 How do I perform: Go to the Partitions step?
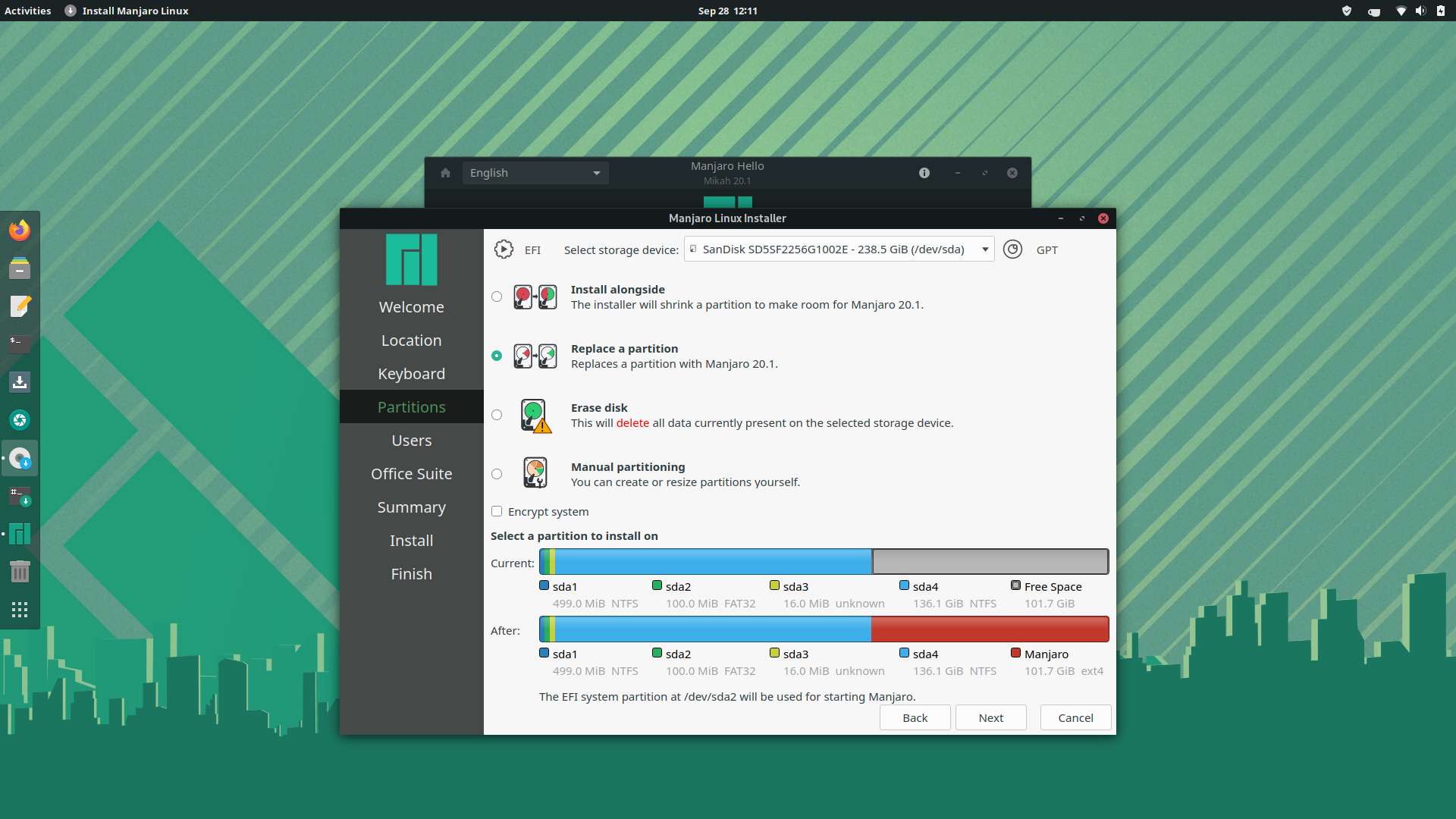(412, 407)
